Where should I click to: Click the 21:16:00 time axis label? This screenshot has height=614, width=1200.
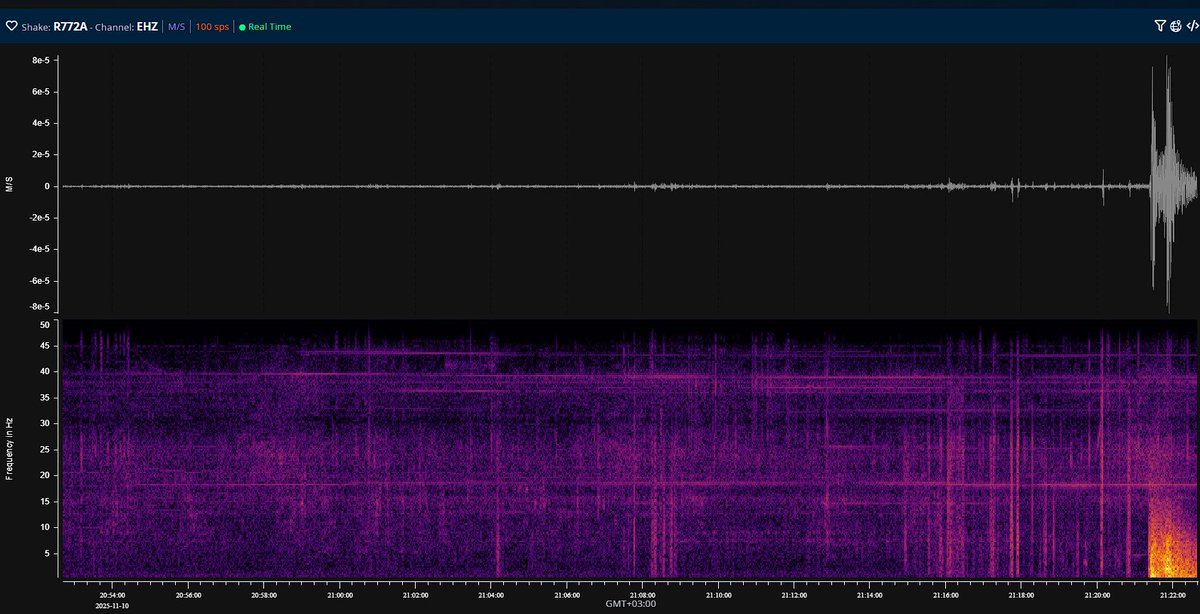pyautogui.click(x=946, y=594)
